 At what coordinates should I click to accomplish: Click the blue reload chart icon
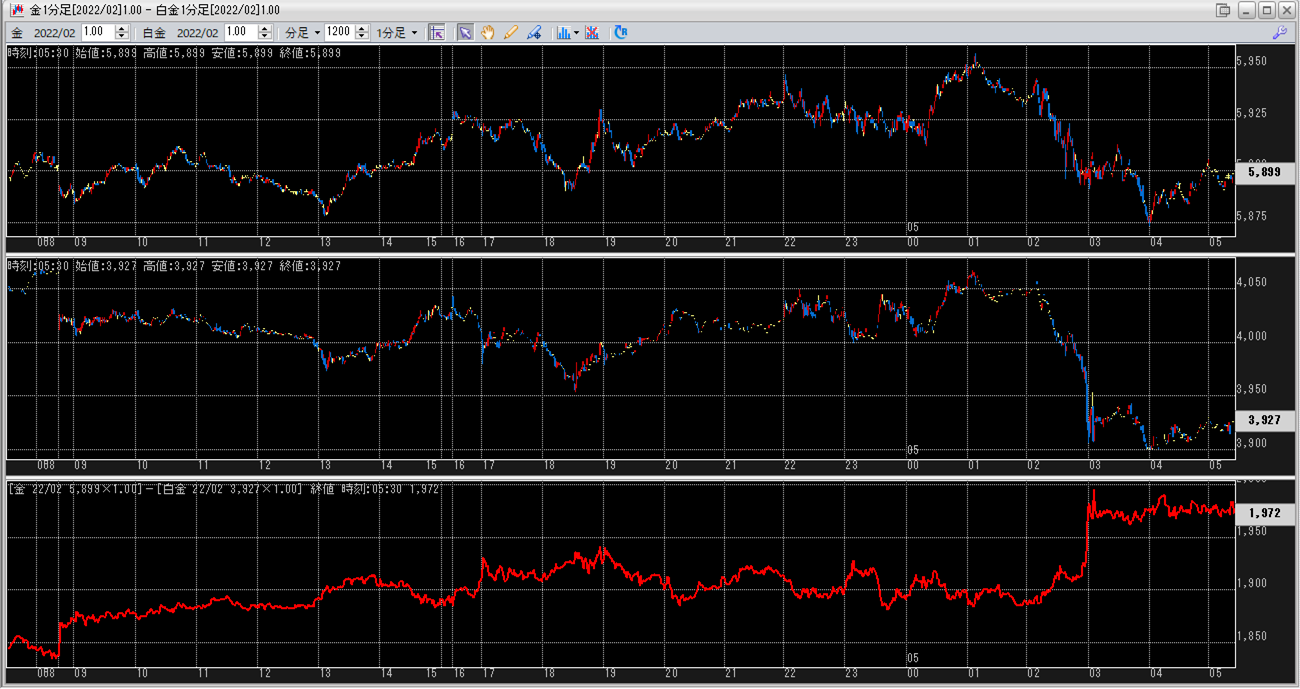tap(621, 32)
